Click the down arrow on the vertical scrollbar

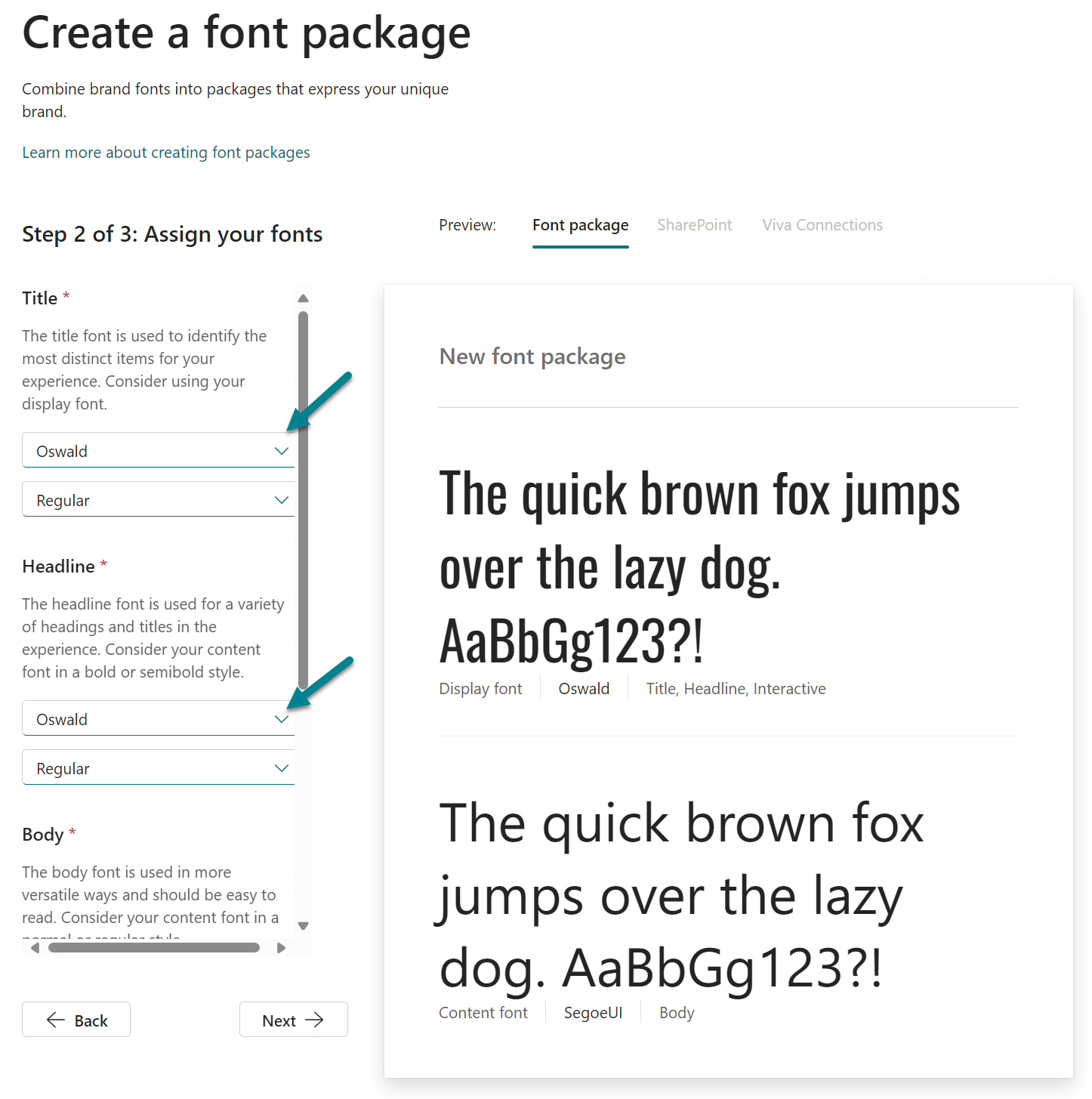click(x=303, y=925)
